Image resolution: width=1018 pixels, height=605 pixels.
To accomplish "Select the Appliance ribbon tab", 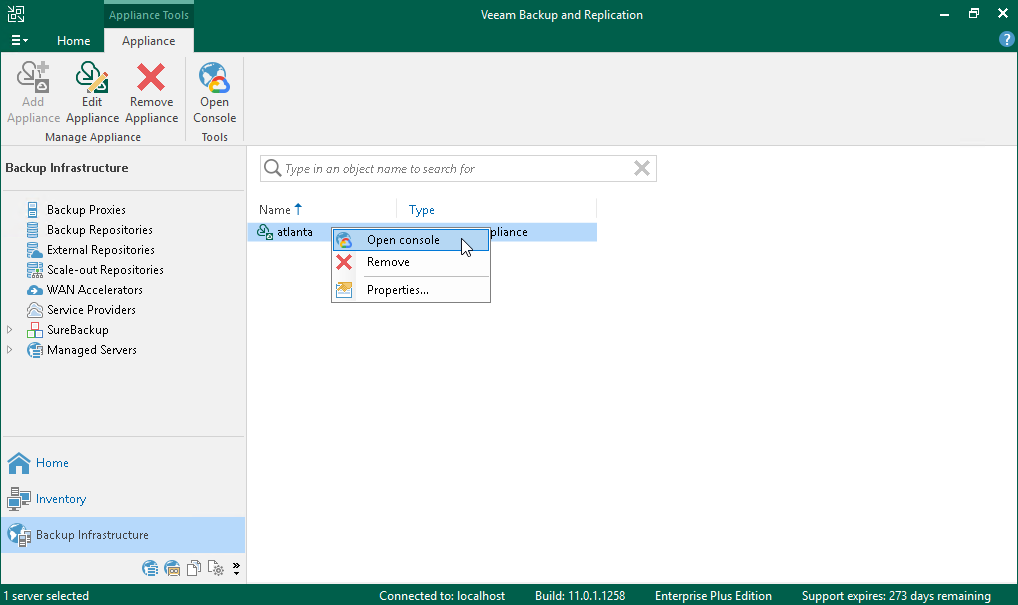I will tap(149, 40).
